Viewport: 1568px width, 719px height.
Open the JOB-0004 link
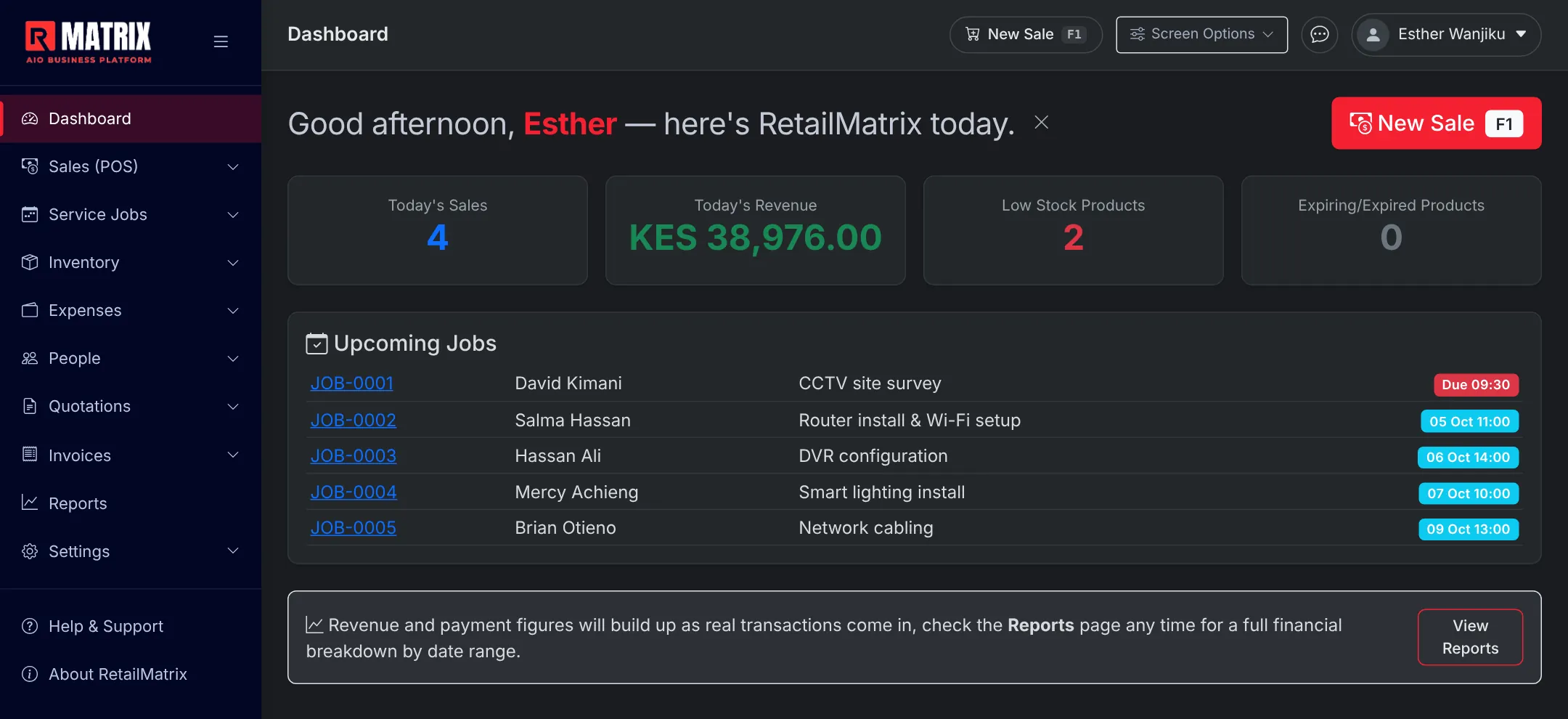coord(354,492)
